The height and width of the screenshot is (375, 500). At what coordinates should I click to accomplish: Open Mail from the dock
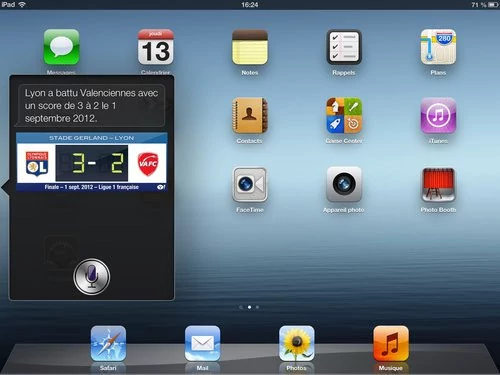point(202,344)
